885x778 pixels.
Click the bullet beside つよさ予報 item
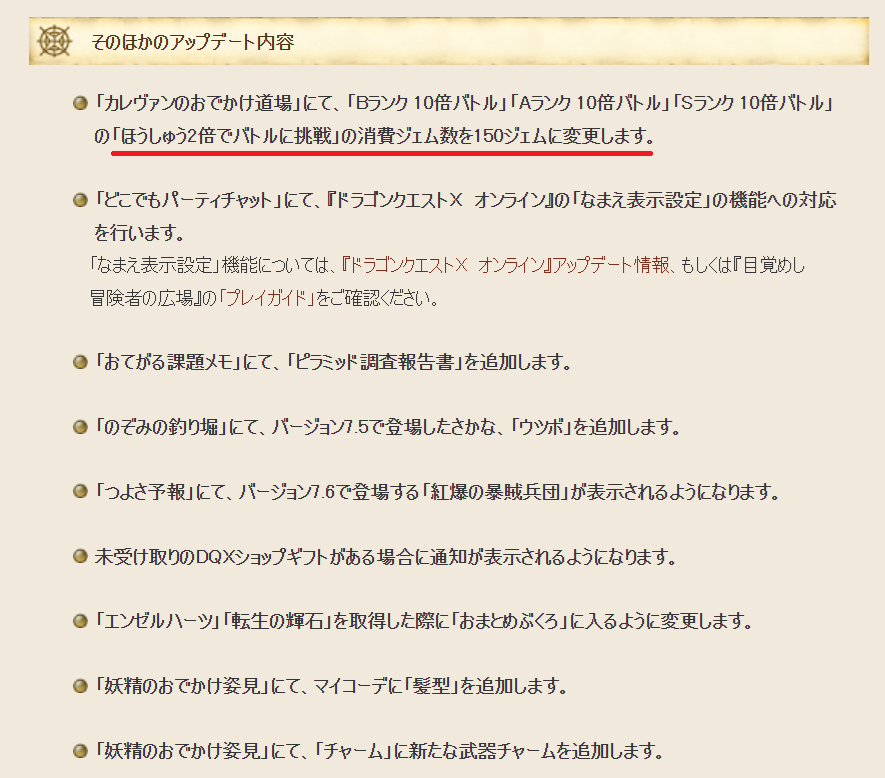[x=80, y=492]
